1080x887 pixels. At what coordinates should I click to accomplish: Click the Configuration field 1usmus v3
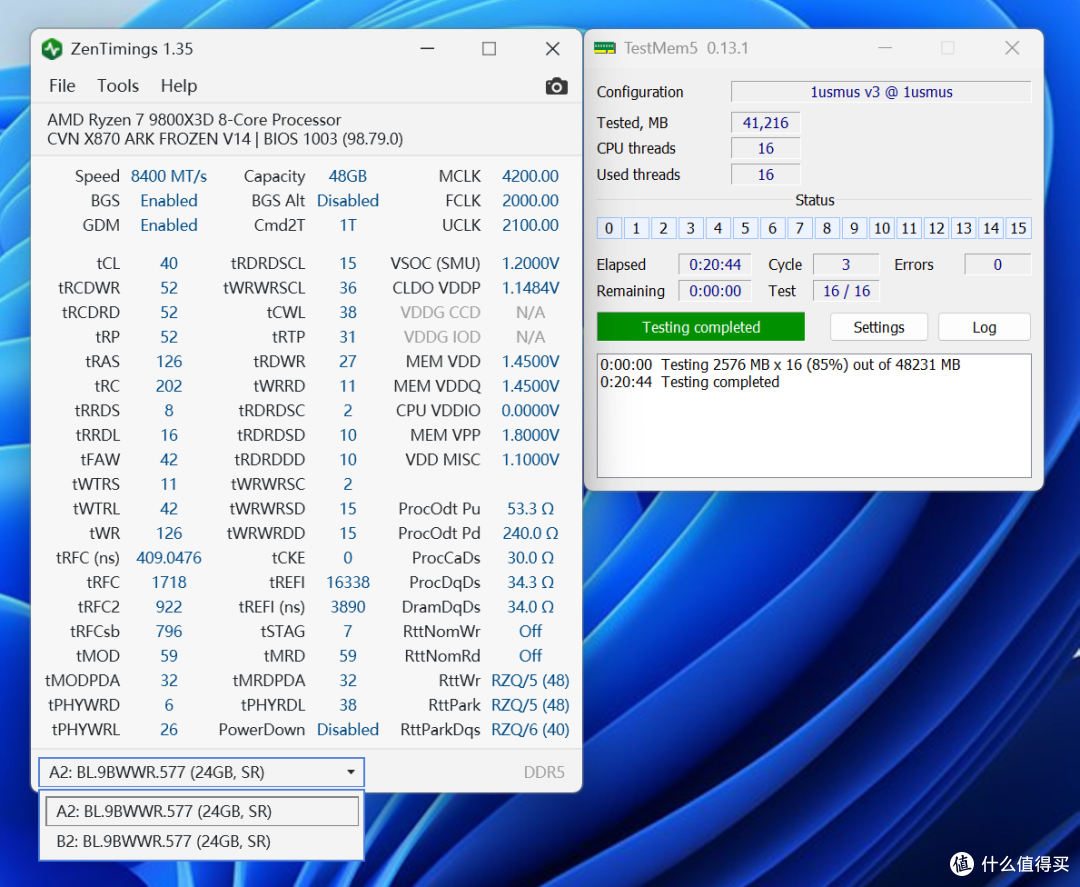[x=881, y=92]
